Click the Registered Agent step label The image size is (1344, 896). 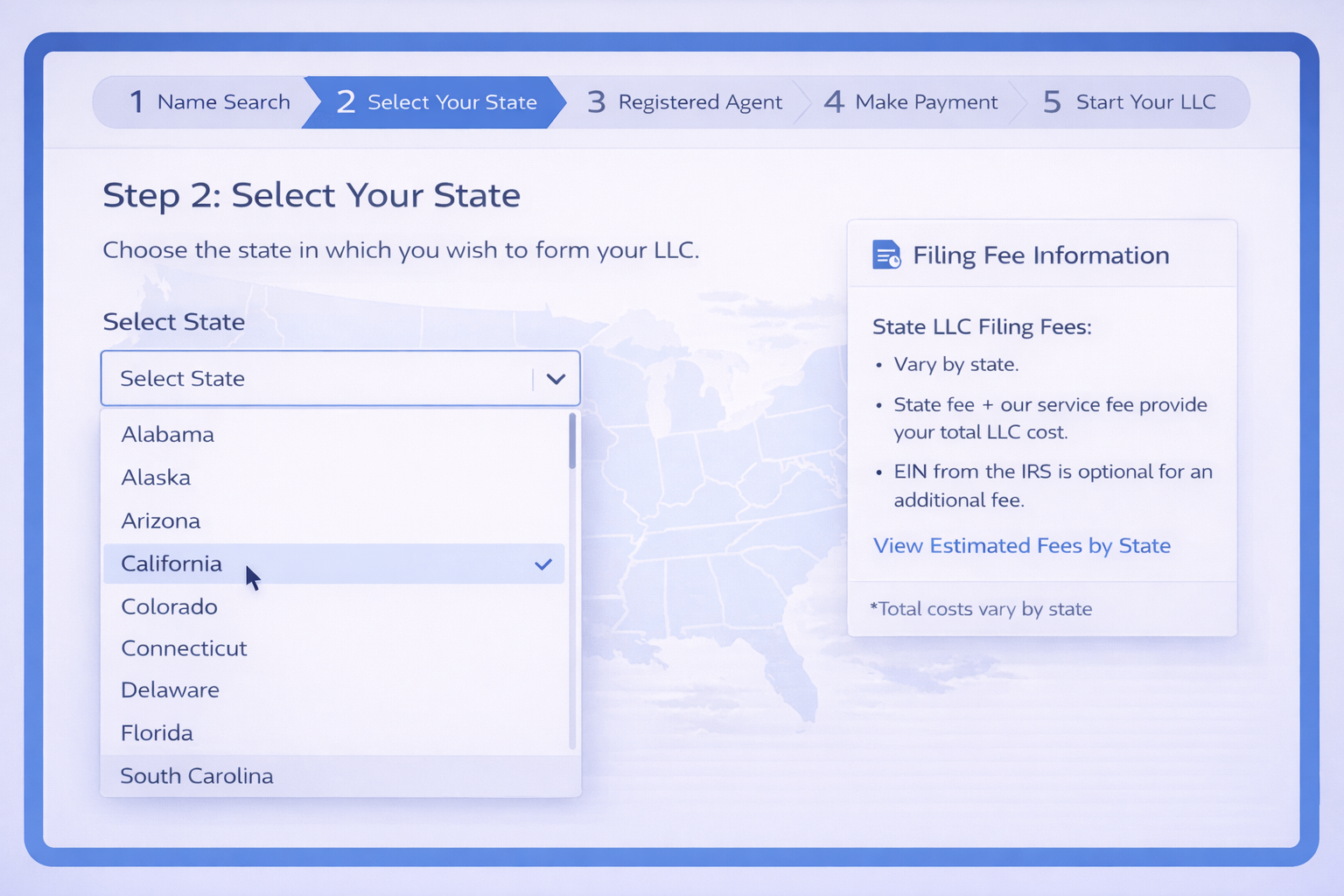click(700, 101)
